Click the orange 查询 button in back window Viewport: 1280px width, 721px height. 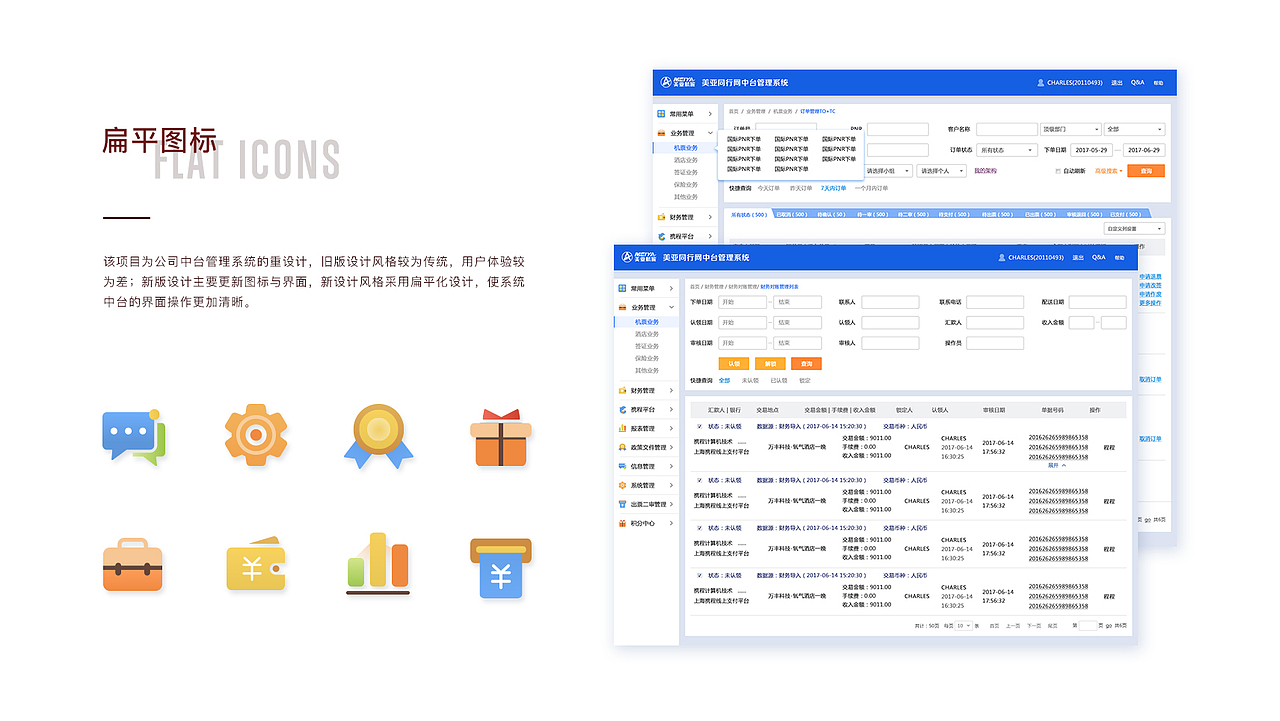coord(1146,171)
